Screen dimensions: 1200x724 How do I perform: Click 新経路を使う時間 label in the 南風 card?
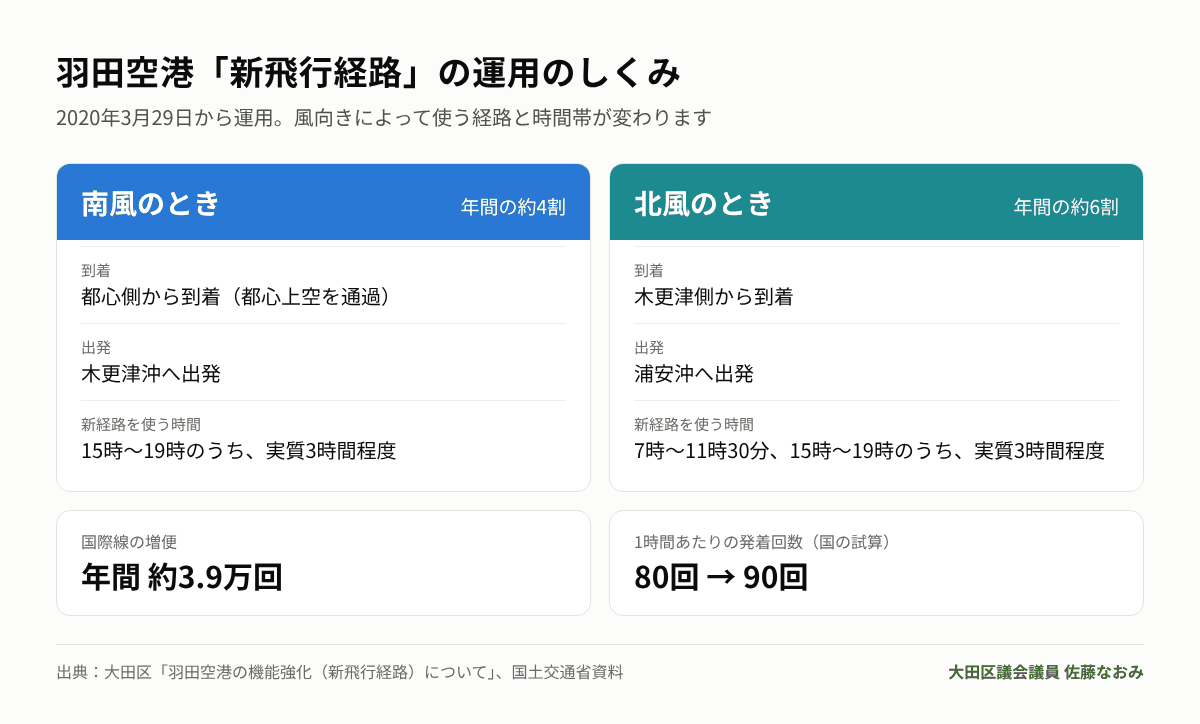tap(141, 424)
